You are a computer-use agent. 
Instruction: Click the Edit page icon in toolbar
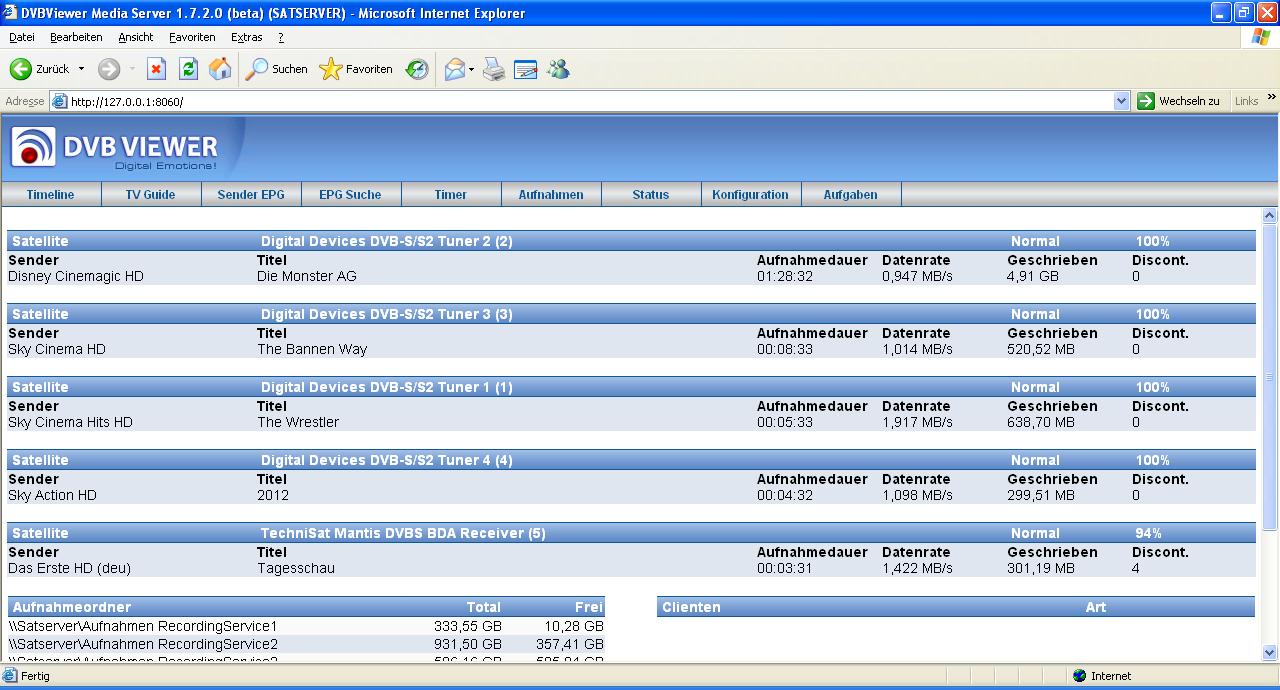(x=526, y=69)
